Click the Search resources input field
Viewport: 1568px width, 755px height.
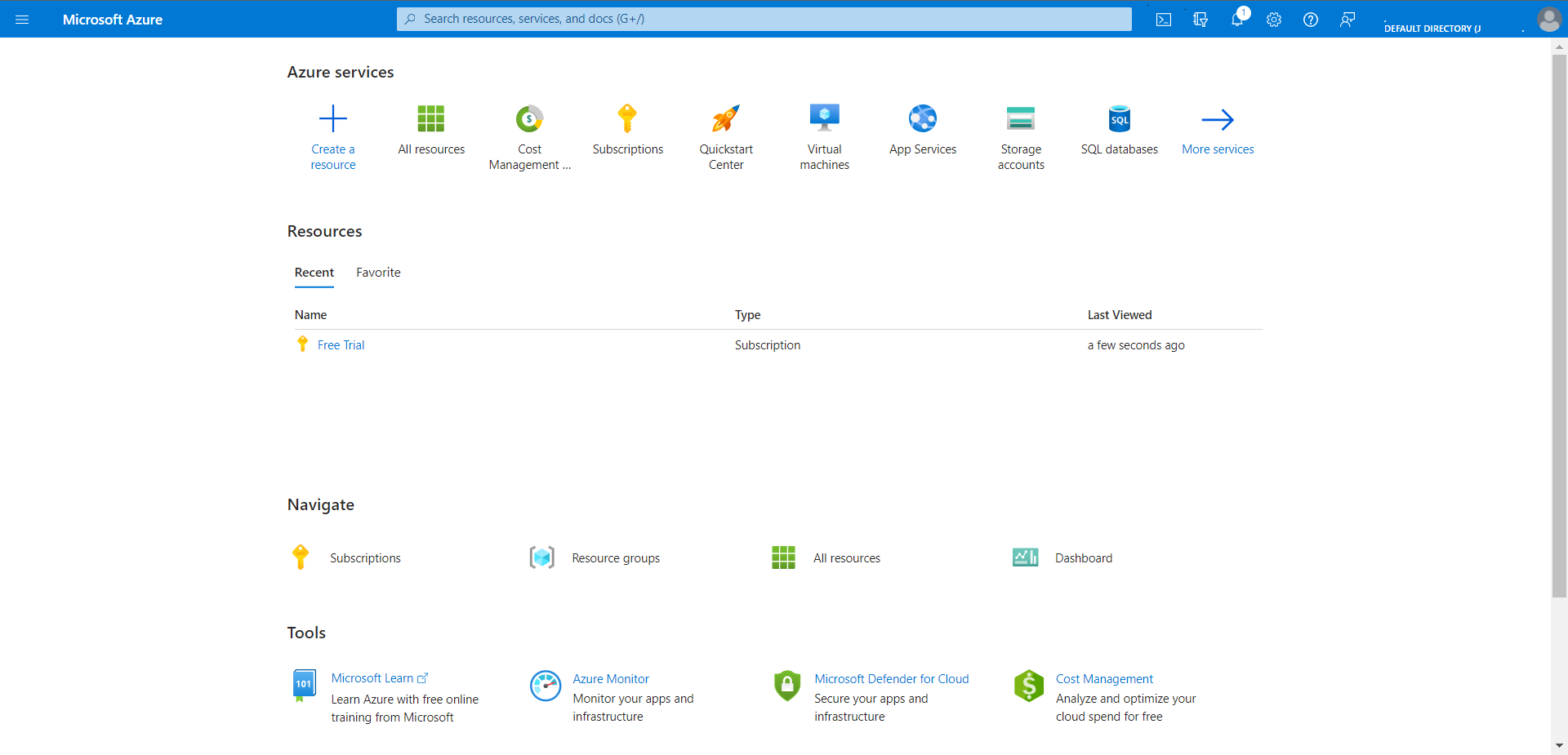coord(764,19)
